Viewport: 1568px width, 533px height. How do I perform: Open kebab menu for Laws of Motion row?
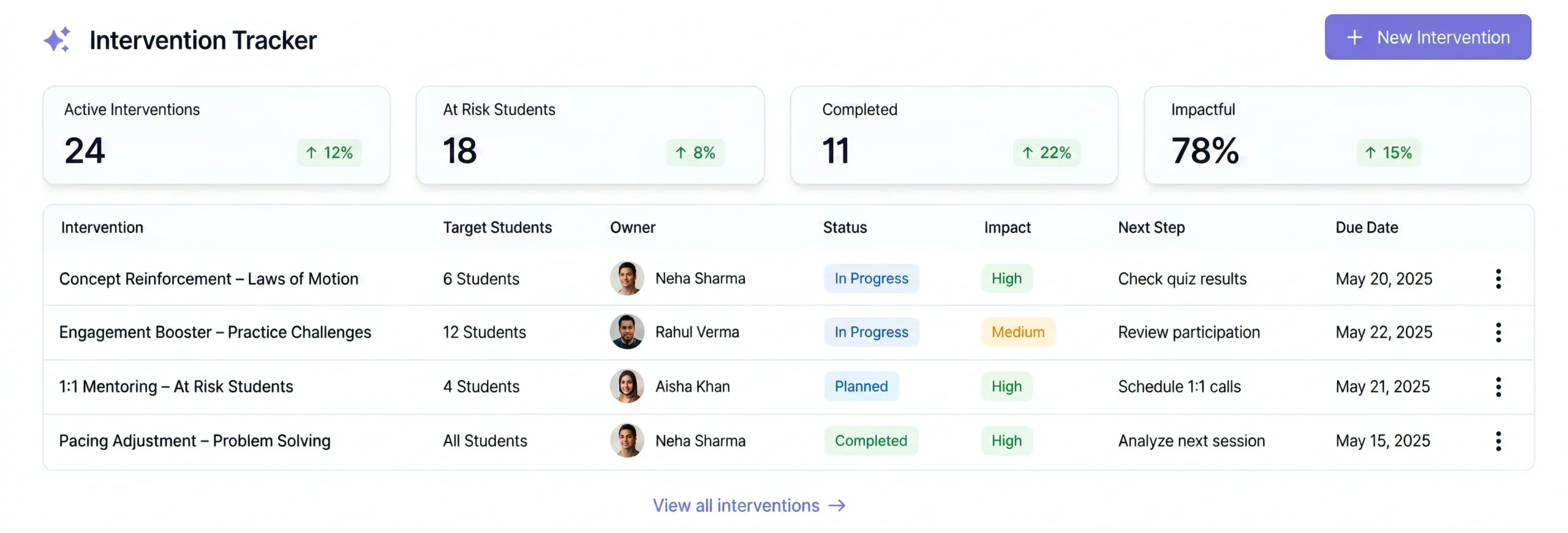click(1498, 278)
